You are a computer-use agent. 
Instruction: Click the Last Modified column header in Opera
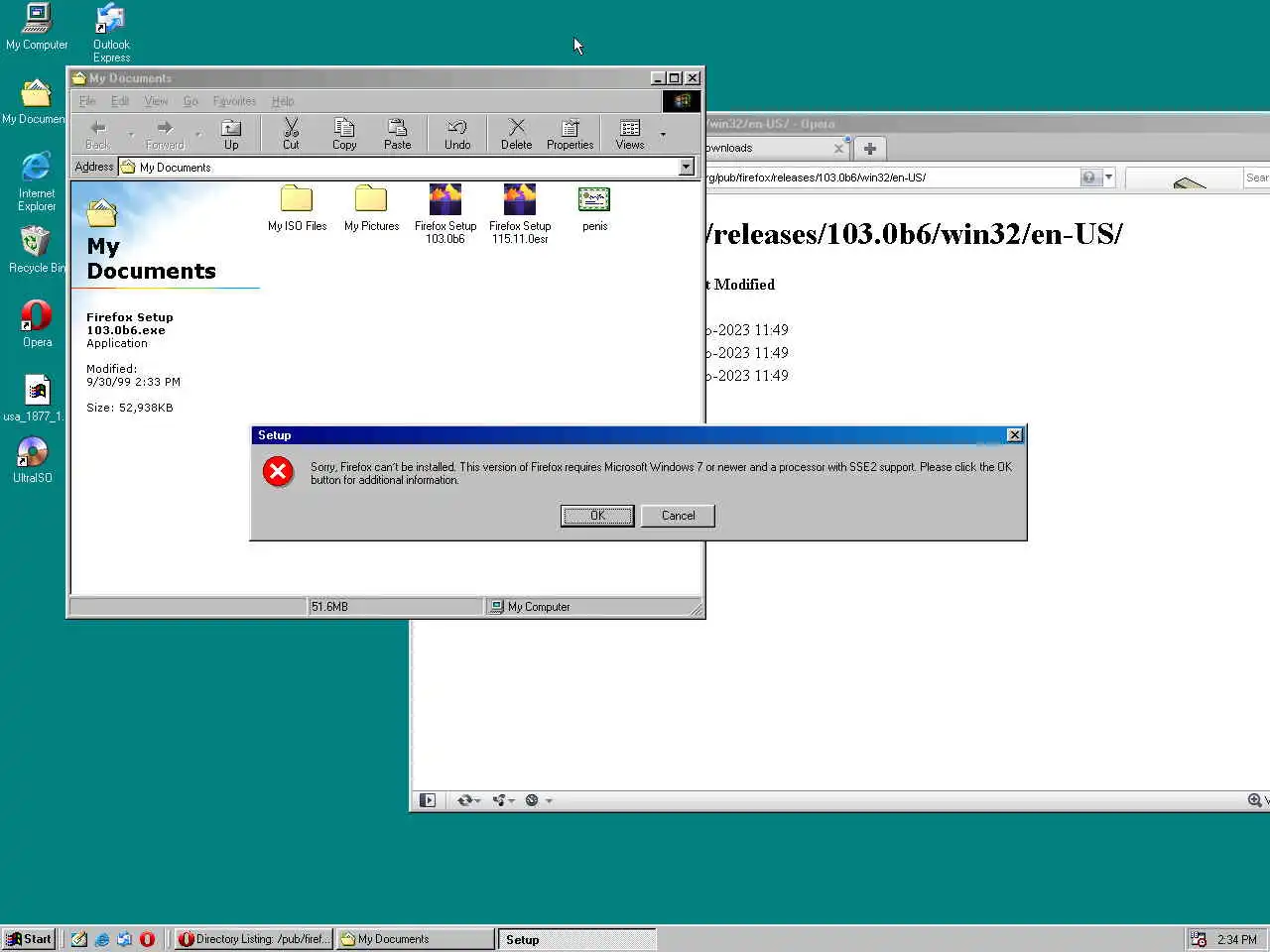[x=740, y=285]
